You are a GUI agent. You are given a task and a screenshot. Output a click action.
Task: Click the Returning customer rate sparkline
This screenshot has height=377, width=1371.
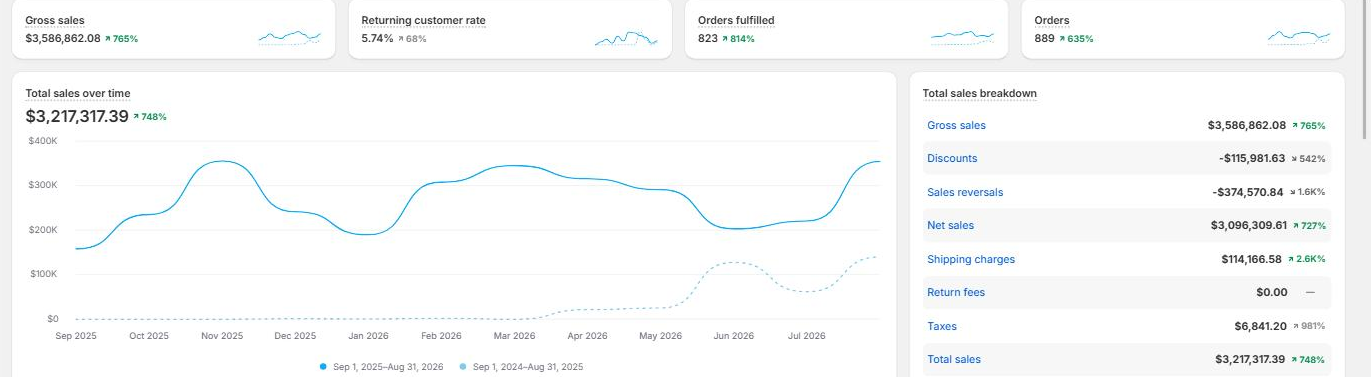click(626, 38)
